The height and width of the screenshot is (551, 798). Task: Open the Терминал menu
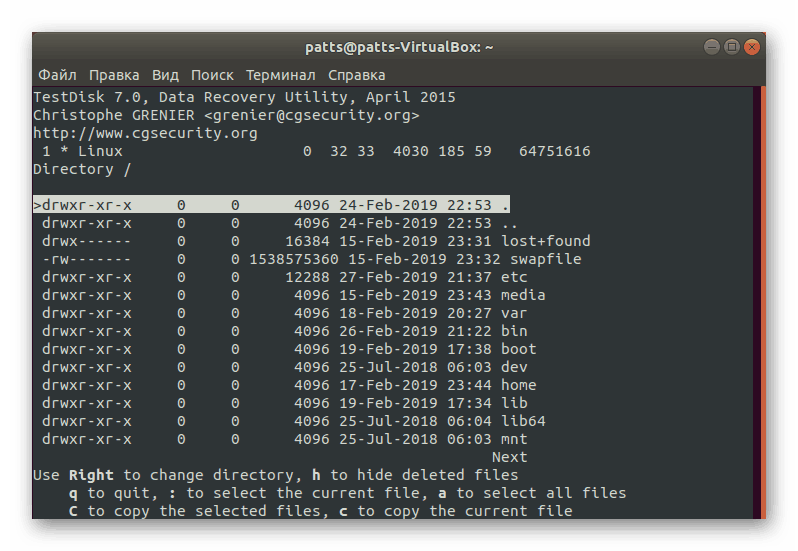point(280,75)
